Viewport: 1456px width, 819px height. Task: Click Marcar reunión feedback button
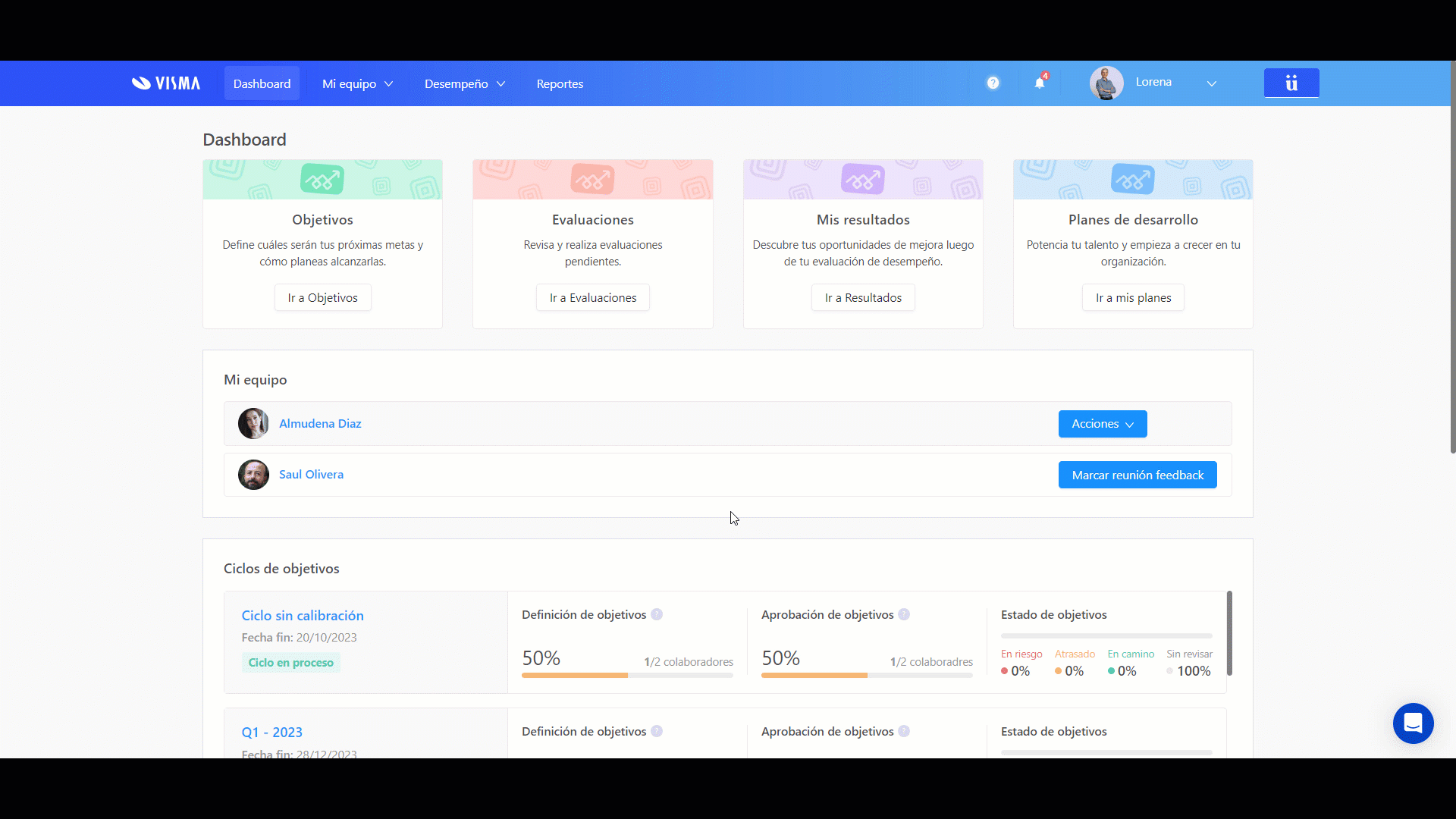(x=1137, y=475)
